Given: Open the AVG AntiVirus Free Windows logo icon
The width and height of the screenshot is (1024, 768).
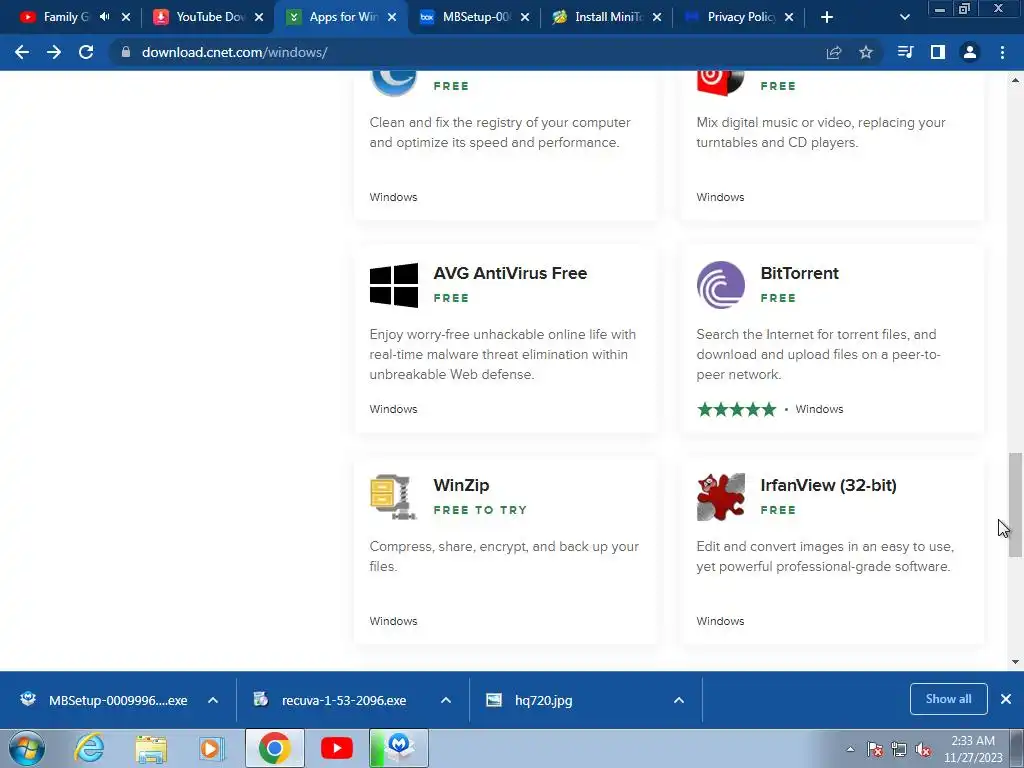Looking at the screenshot, I should point(394,285).
